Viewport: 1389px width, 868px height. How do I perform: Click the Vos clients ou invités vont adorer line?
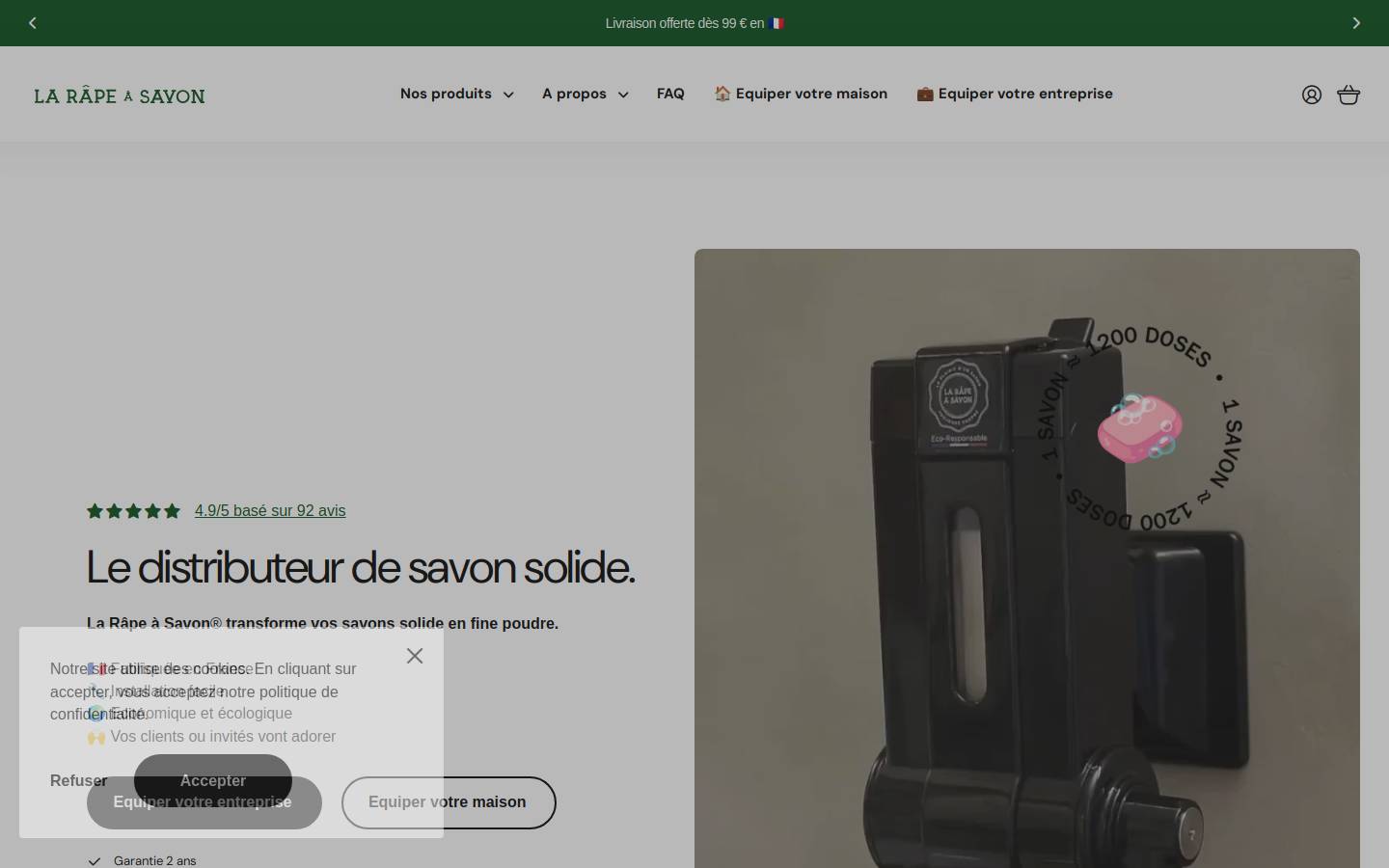[211, 737]
